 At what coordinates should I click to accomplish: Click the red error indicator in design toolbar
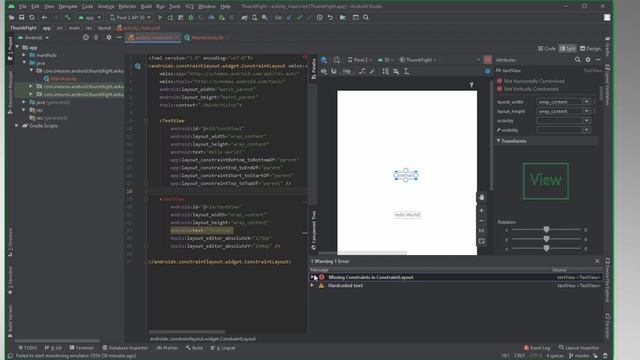point(488,60)
